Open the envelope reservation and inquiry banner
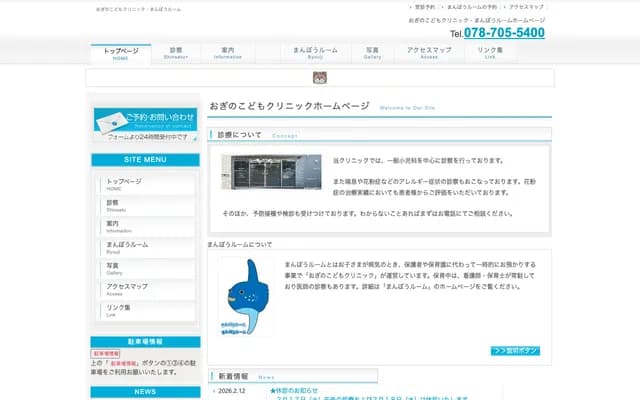640x400 pixels. [x=145, y=124]
